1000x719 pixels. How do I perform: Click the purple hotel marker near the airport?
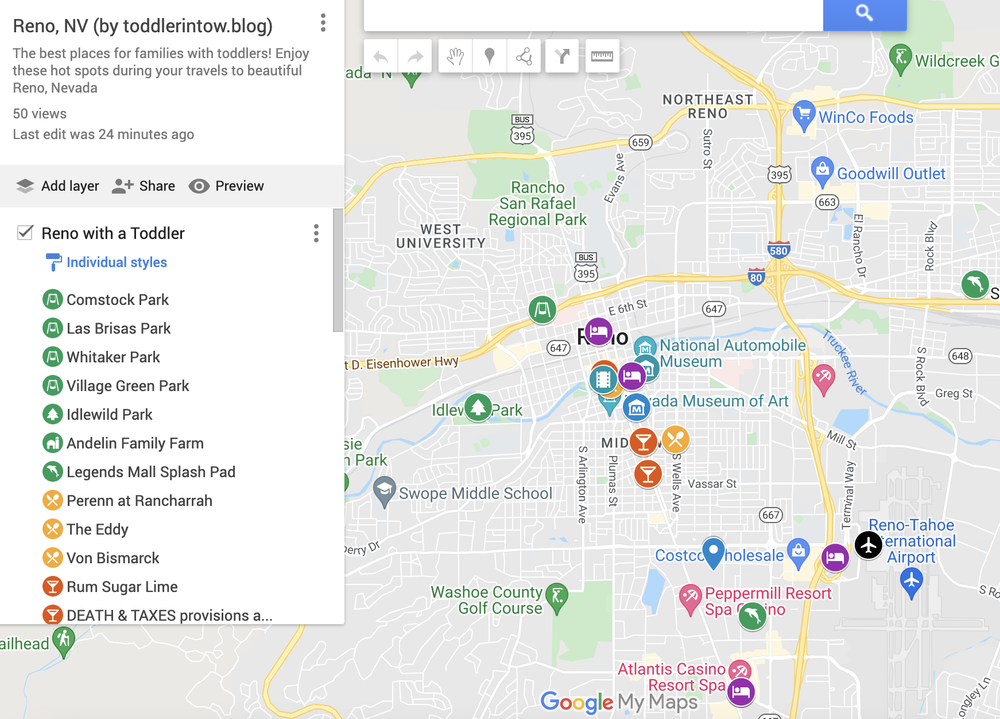coord(835,558)
